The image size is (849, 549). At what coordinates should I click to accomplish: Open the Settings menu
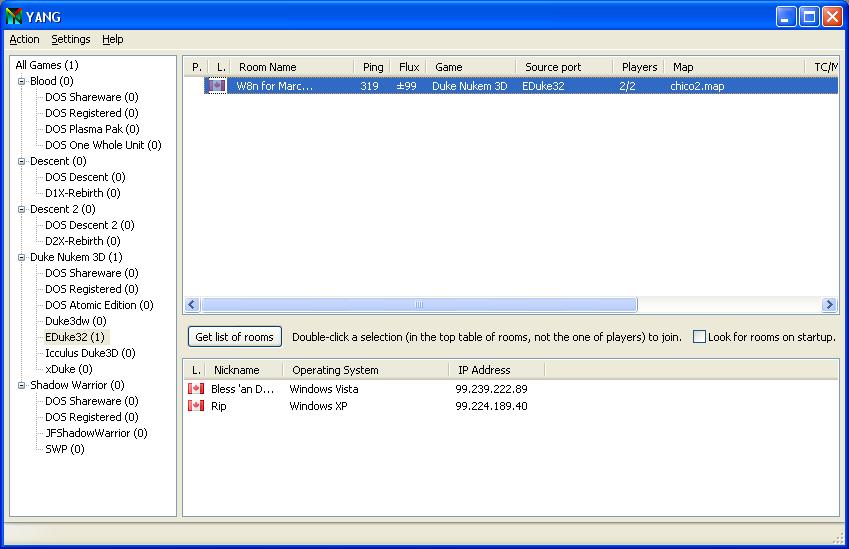click(70, 39)
